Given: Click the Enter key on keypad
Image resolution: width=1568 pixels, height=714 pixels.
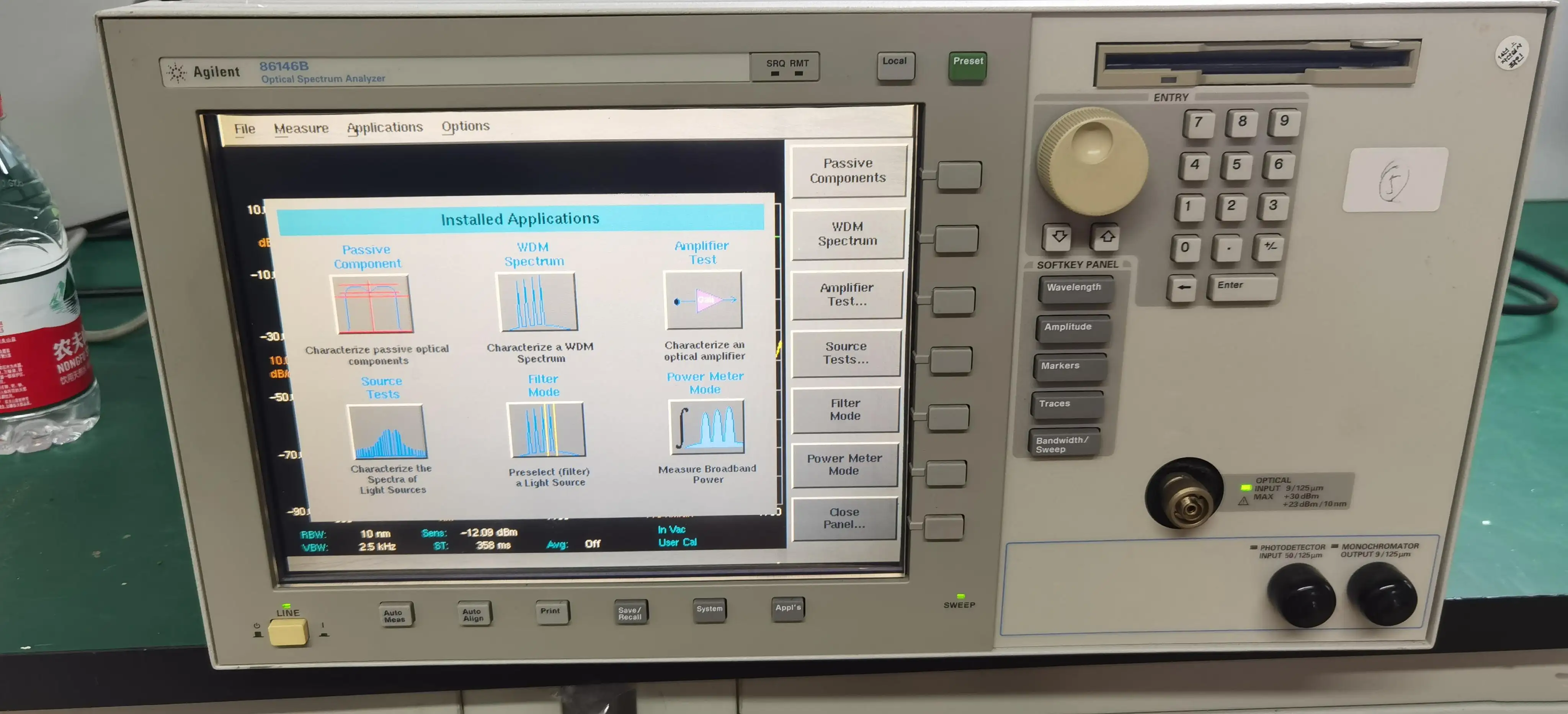Looking at the screenshot, I should 1242,287.
